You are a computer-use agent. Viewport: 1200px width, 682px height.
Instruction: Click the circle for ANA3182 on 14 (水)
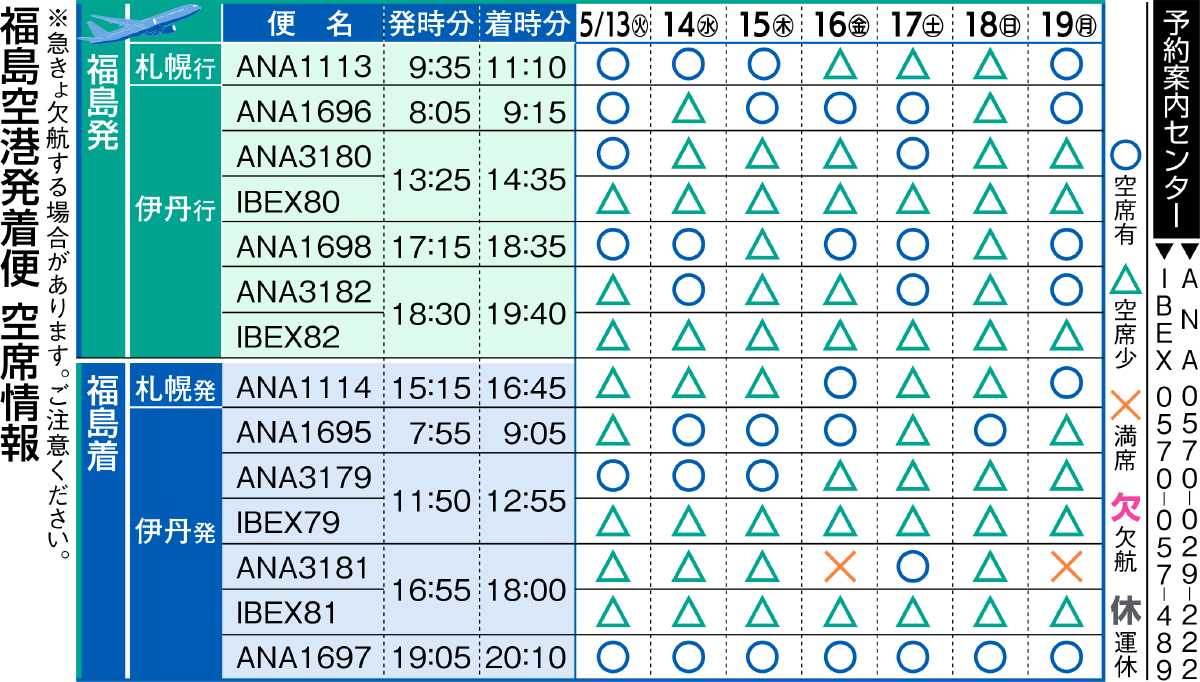tap(689, 289)
